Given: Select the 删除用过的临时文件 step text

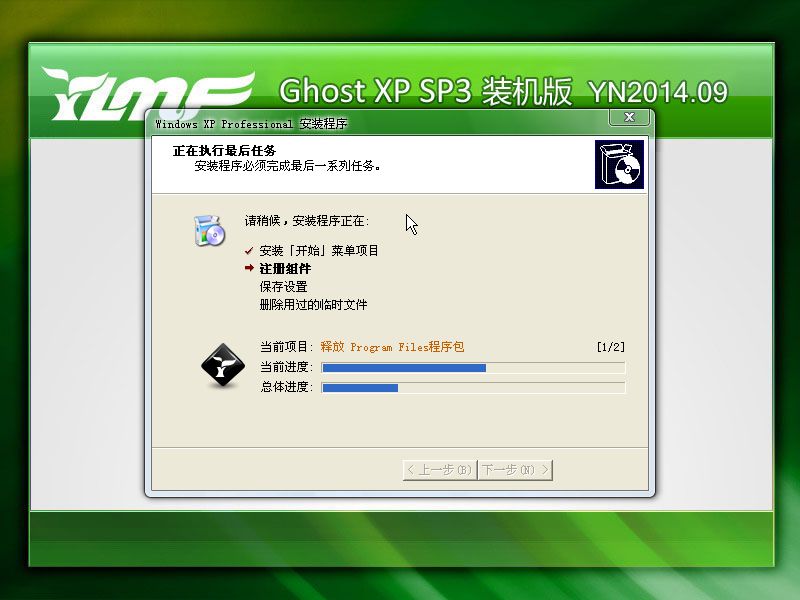Looking at the screenshot, I should 313,305.
